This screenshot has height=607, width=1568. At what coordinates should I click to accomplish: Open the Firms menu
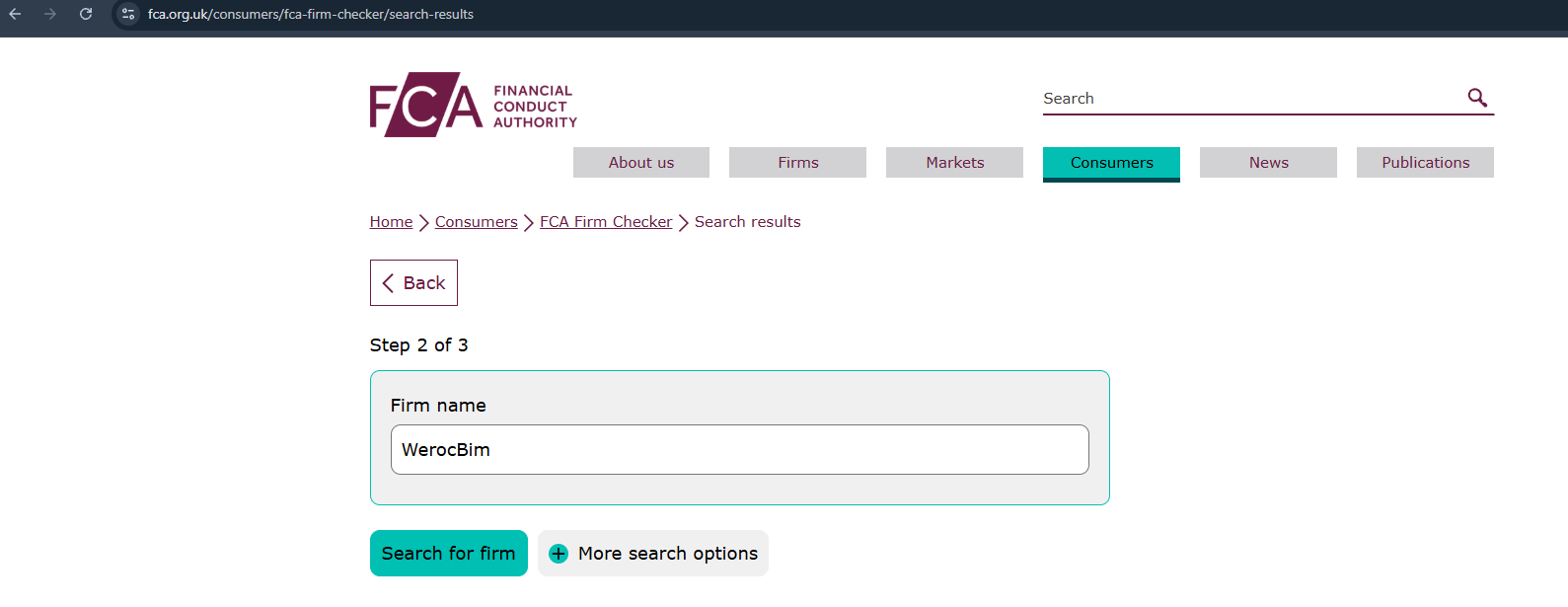(x=797, y=163)
